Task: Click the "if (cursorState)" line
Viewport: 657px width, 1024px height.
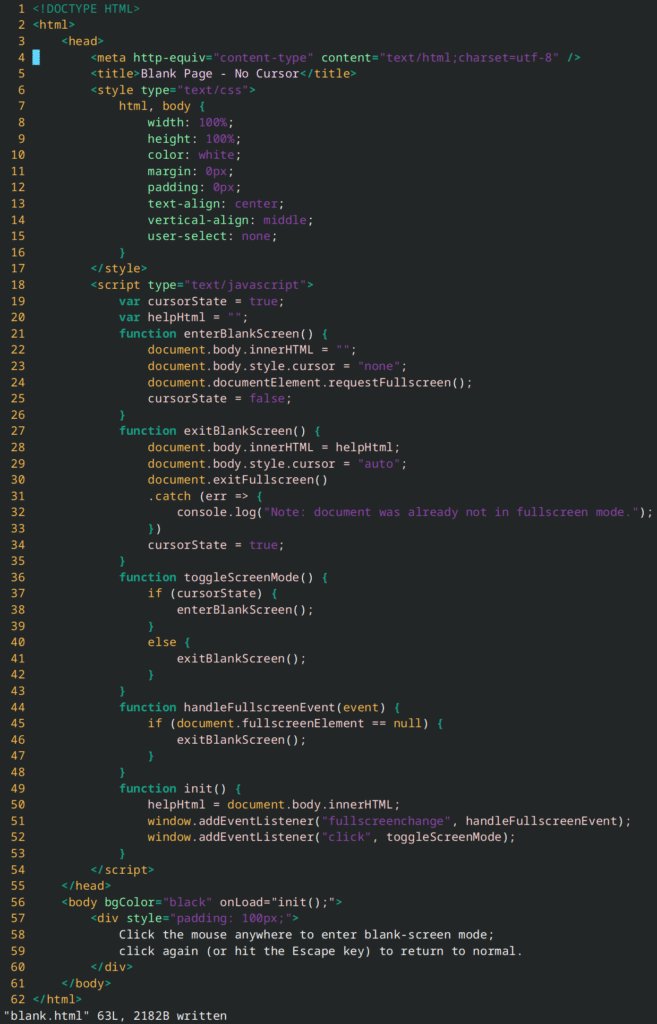Action: 212,594
